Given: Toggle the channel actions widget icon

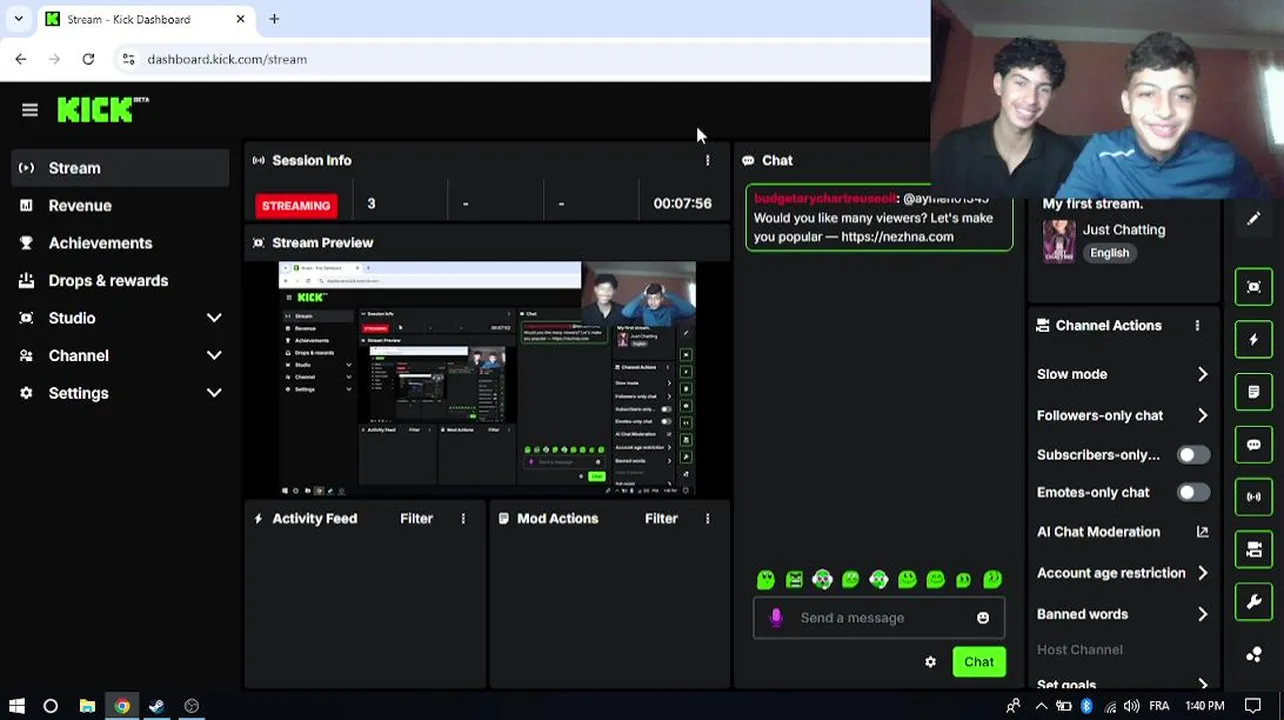Looking at the screenshot, I should 1254,550.
